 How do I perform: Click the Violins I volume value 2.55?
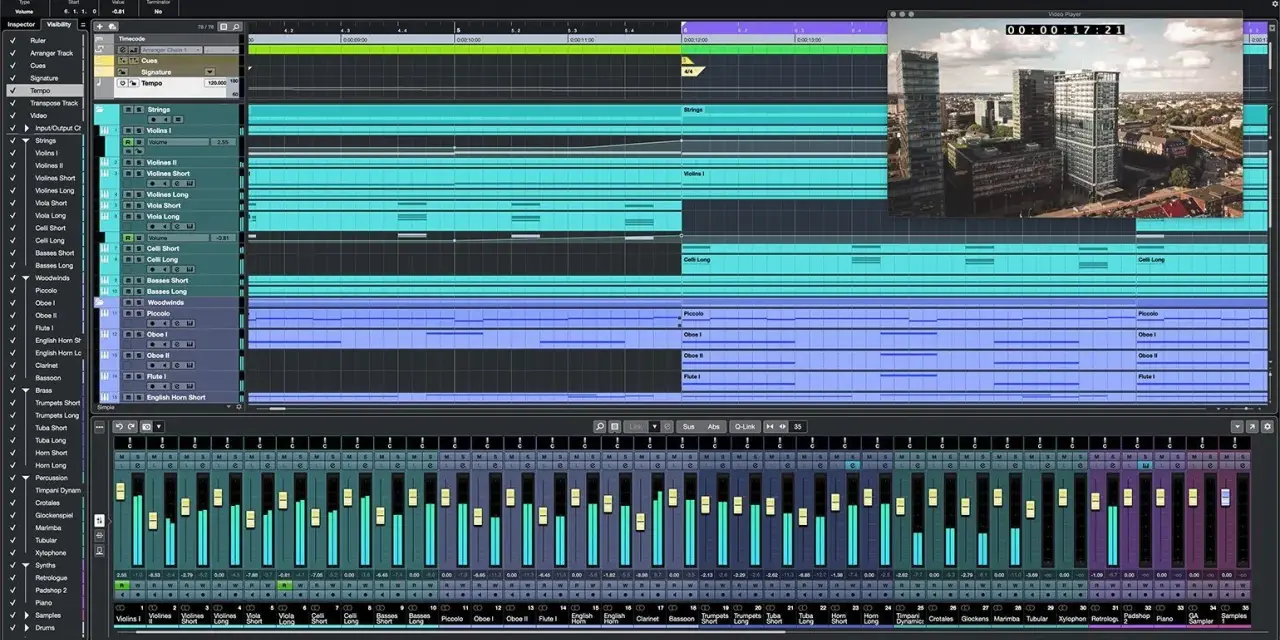point(223,142)
